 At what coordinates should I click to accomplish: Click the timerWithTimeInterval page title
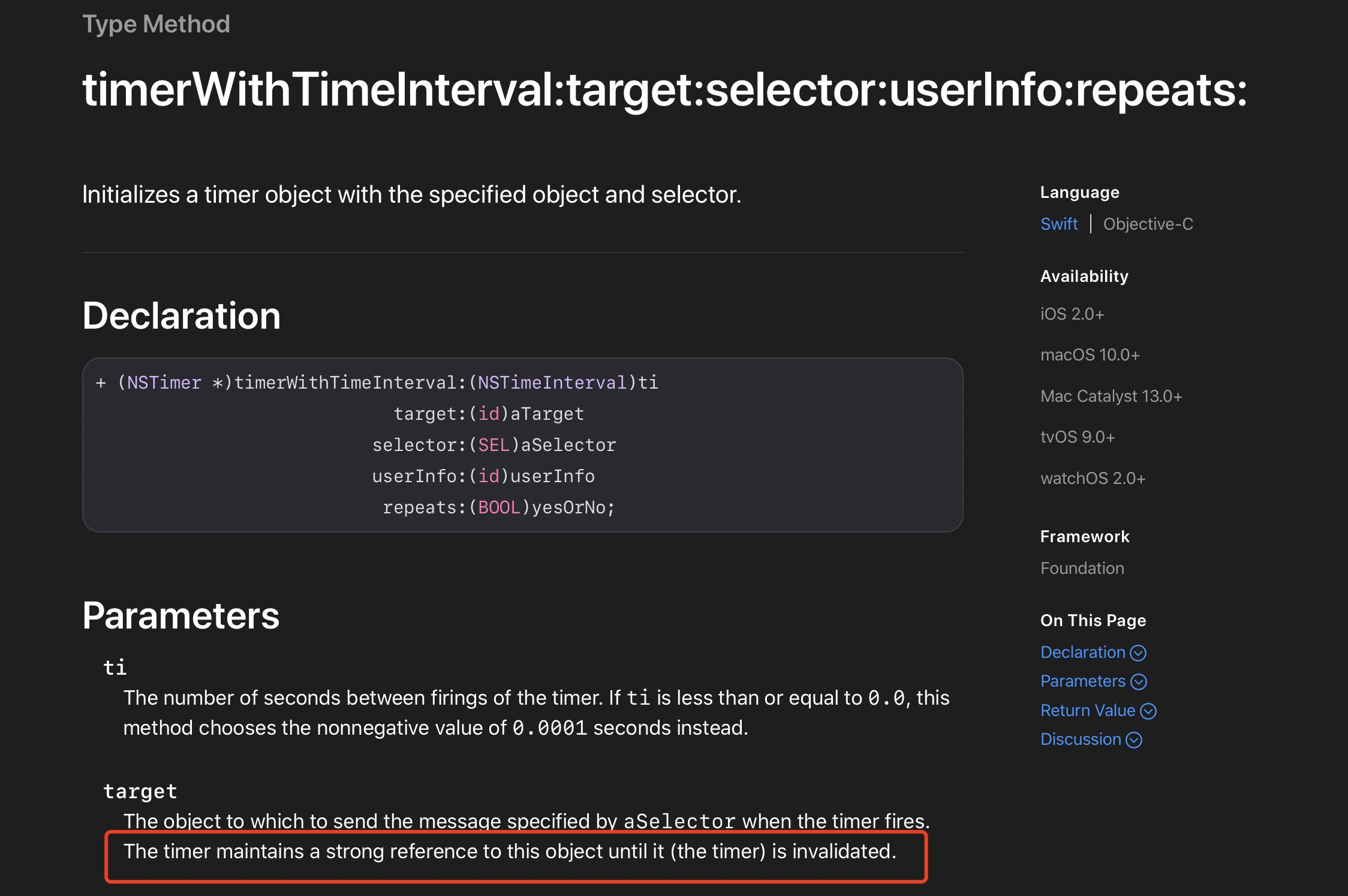664,89
